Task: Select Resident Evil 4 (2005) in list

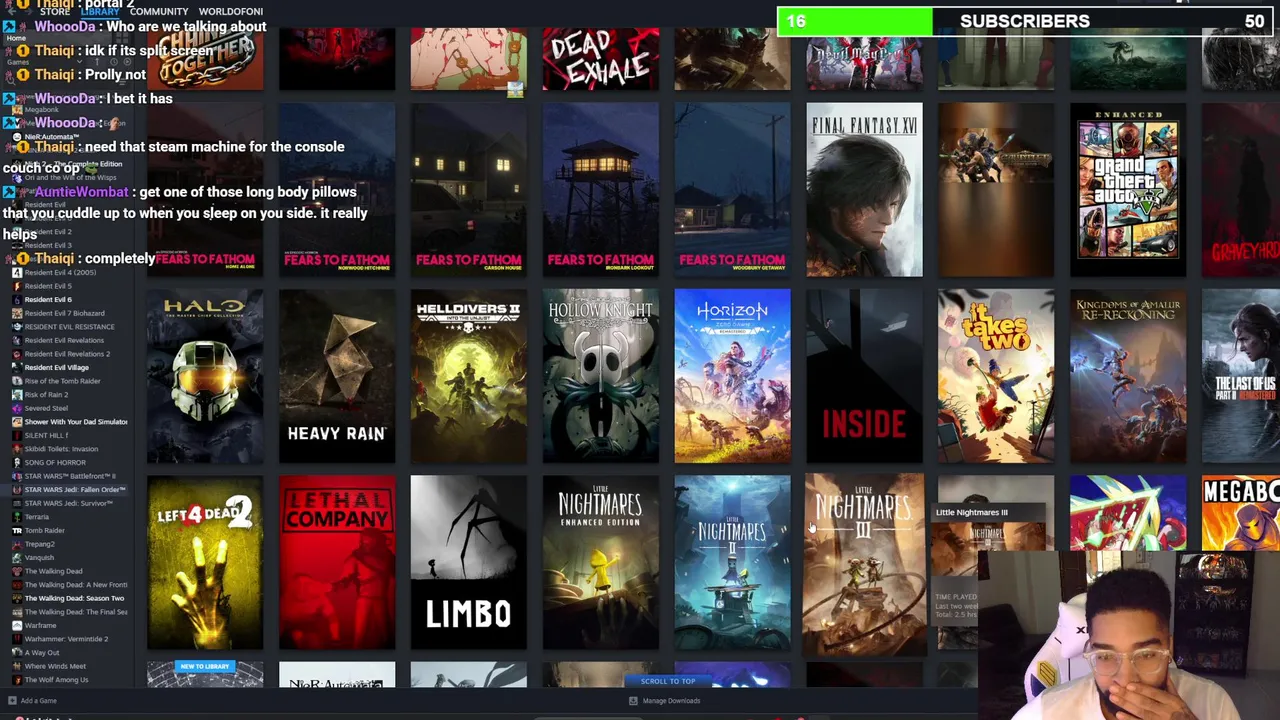Action: (61, 272)
